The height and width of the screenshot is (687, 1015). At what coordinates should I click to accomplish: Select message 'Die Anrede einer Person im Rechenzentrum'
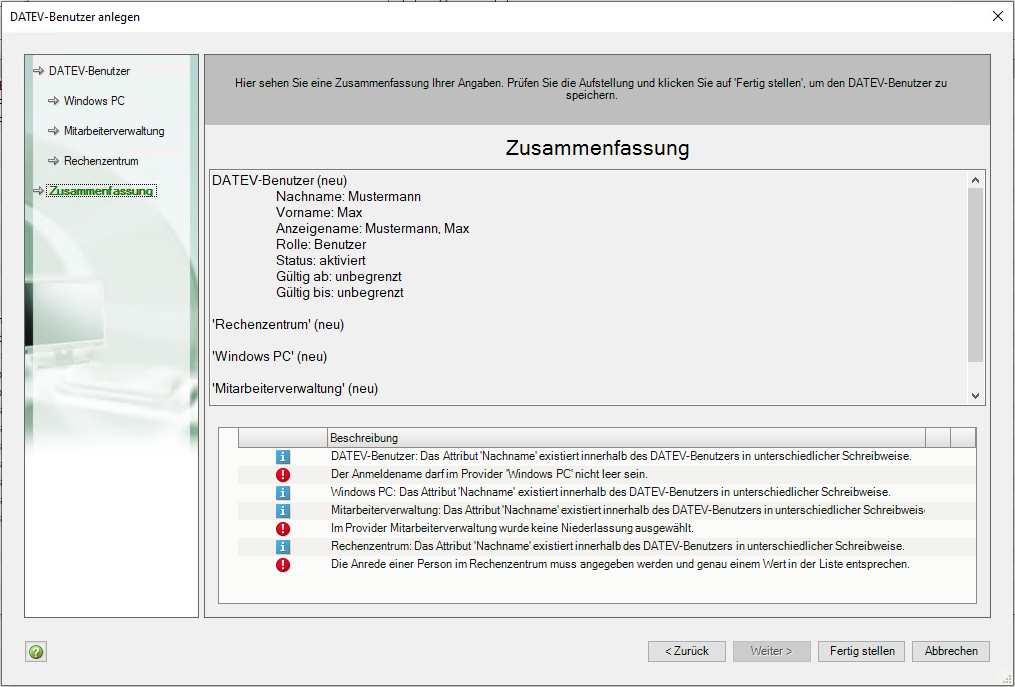click(x=607, y=565)
